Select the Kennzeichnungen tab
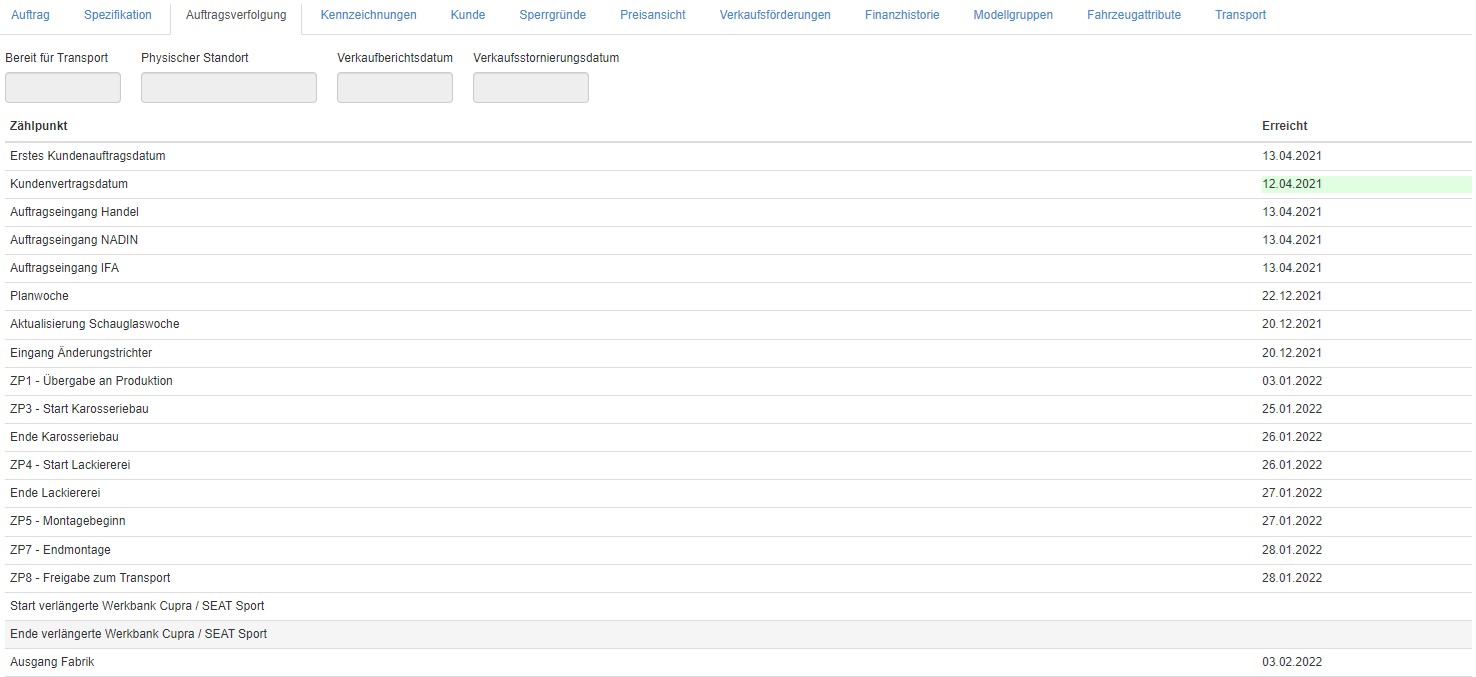1476x677 pixels. (368, 15)
